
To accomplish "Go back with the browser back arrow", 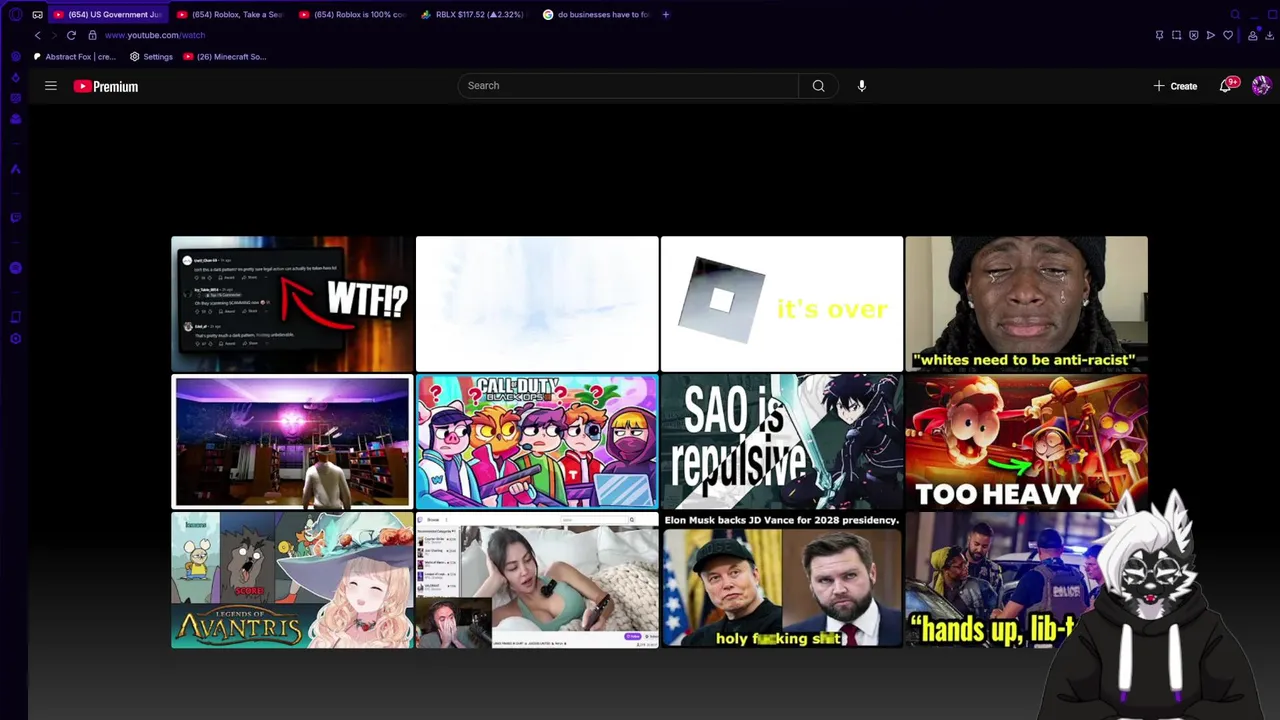I will point(38,35).
